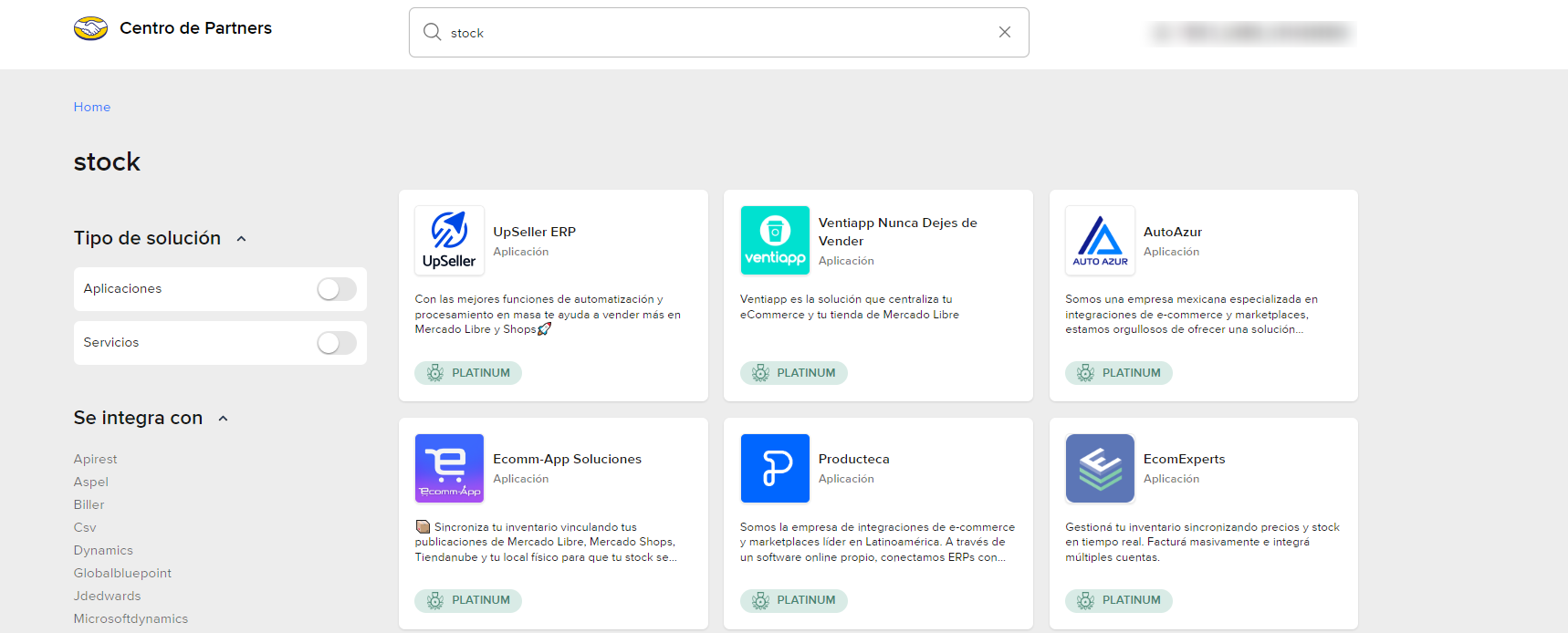The image size is (1568, 633).
Task: Click the EcomExperts description text
Action: pos(1202,542)
